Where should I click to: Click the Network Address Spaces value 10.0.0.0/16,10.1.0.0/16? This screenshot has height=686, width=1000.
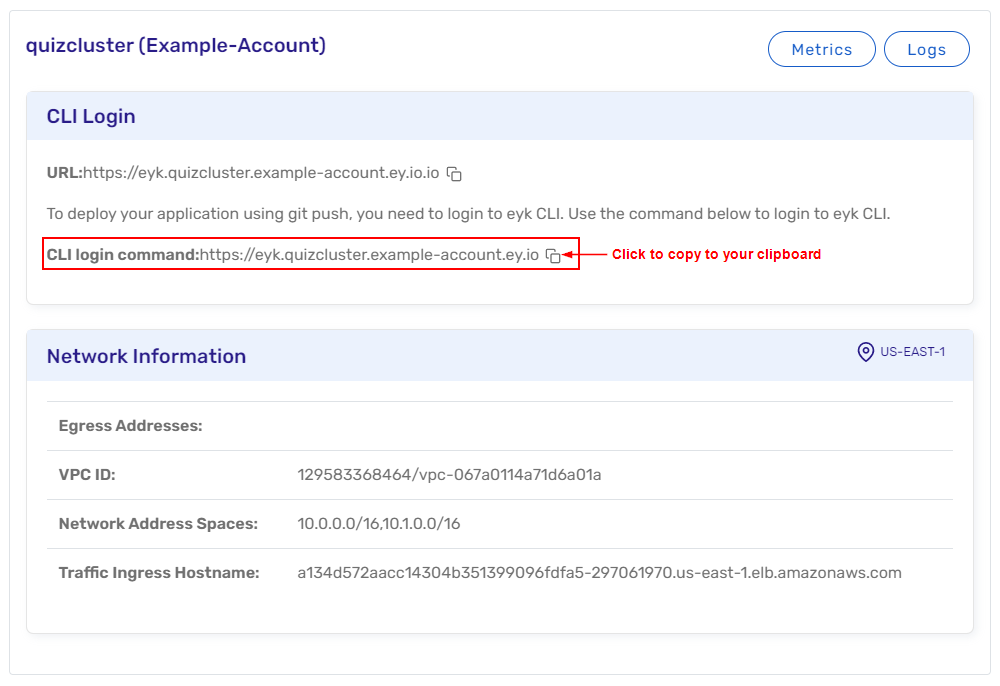[378, 524]
